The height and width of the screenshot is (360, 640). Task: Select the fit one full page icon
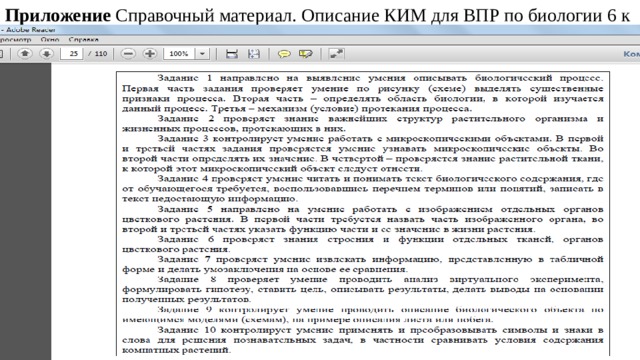click(254, 53)
